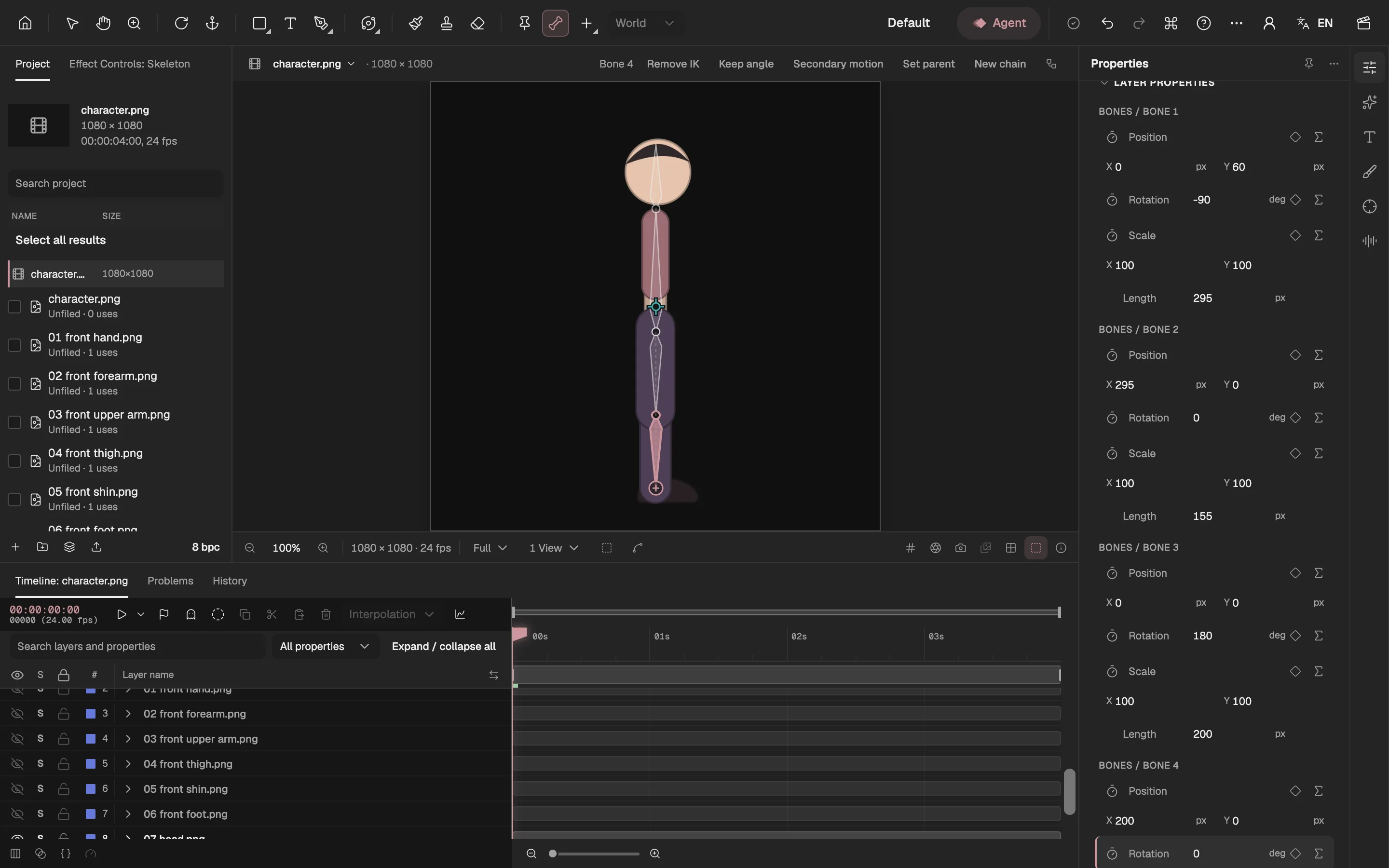Show the 04 front thigh.png layer visibility
1389x868 pixels.
17,763
